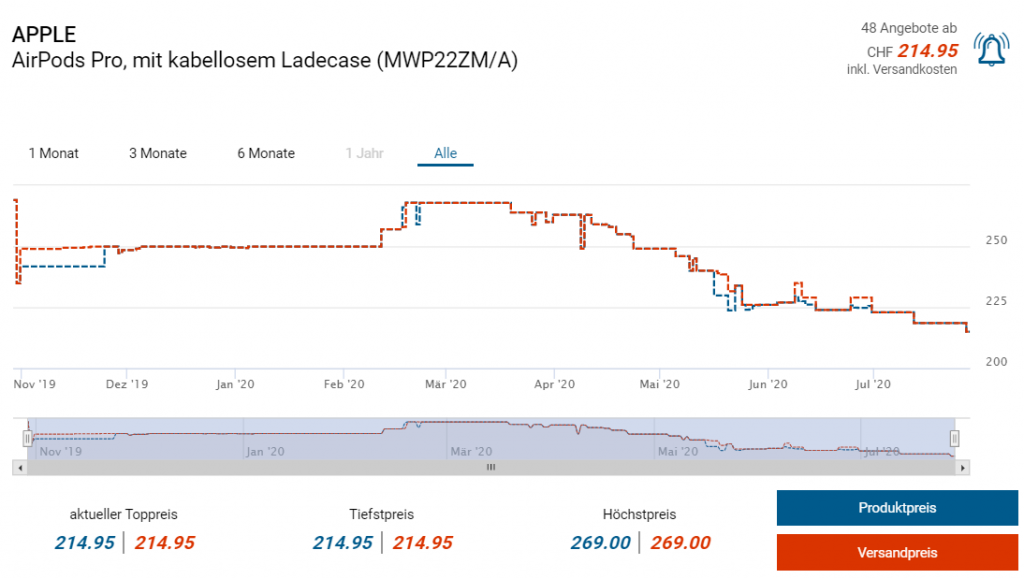Click the navigator's right range handle

954,438
